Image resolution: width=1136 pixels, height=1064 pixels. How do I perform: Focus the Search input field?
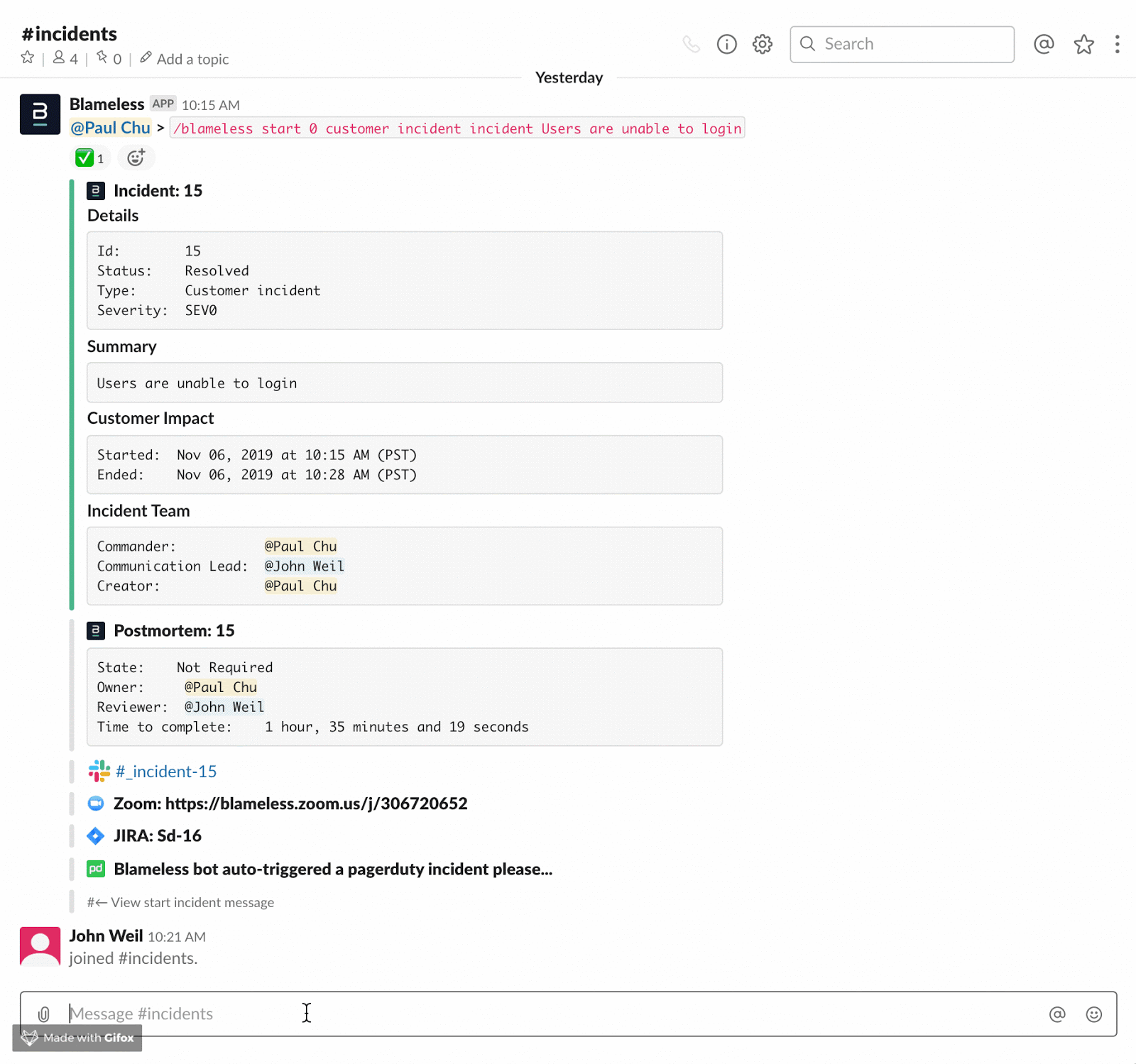coord(902,44)
